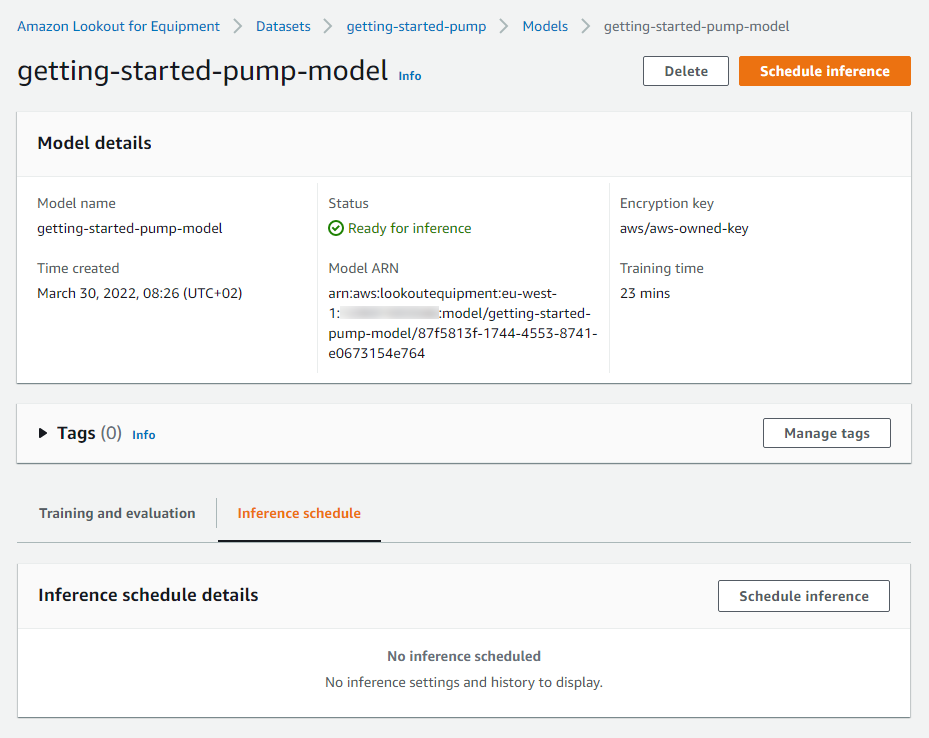Click the No inference settings and history message
This screenshot has height=738, width=929.
pyautogui.click(x=464, y=682)
